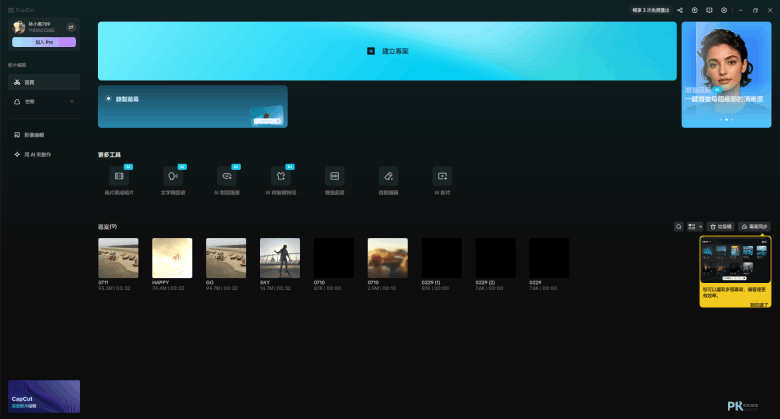Click the user avatar picture
The height and width of the screenshot is (419, 780).
point(19,27)
